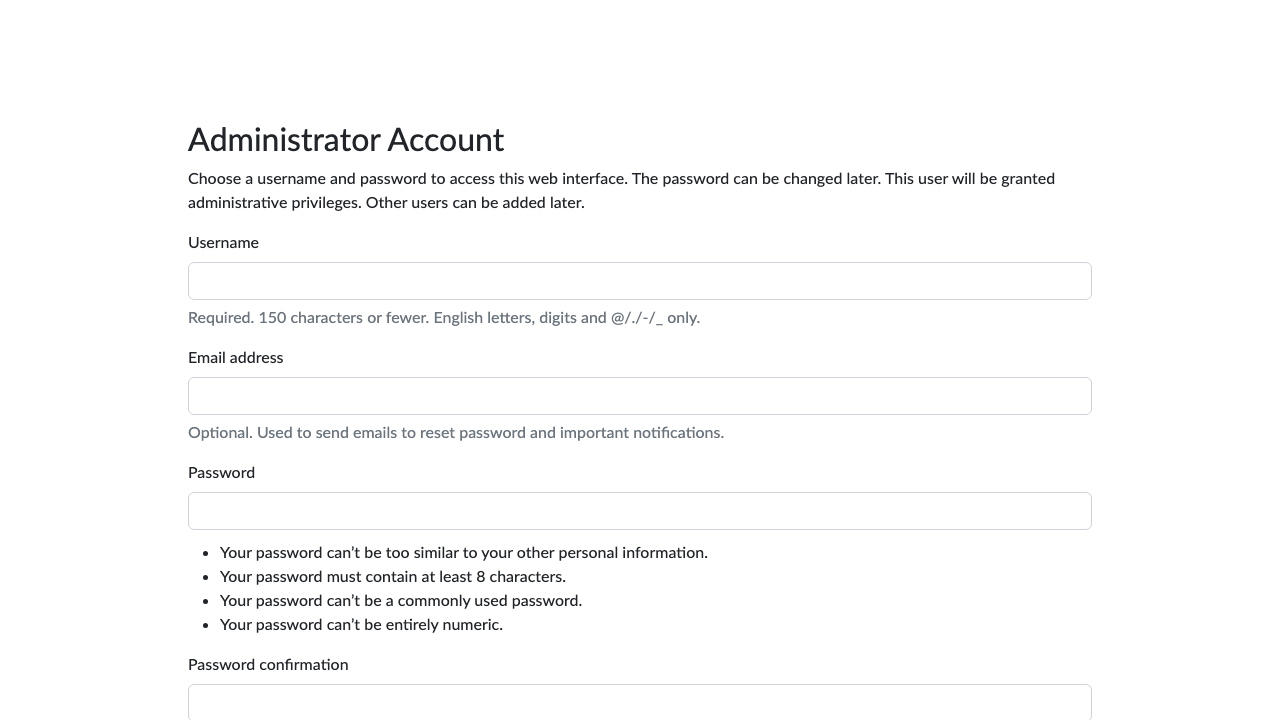Click the Password label above its field
Image resolution: width=1280 pixels, height=720 pixels.
221,473
